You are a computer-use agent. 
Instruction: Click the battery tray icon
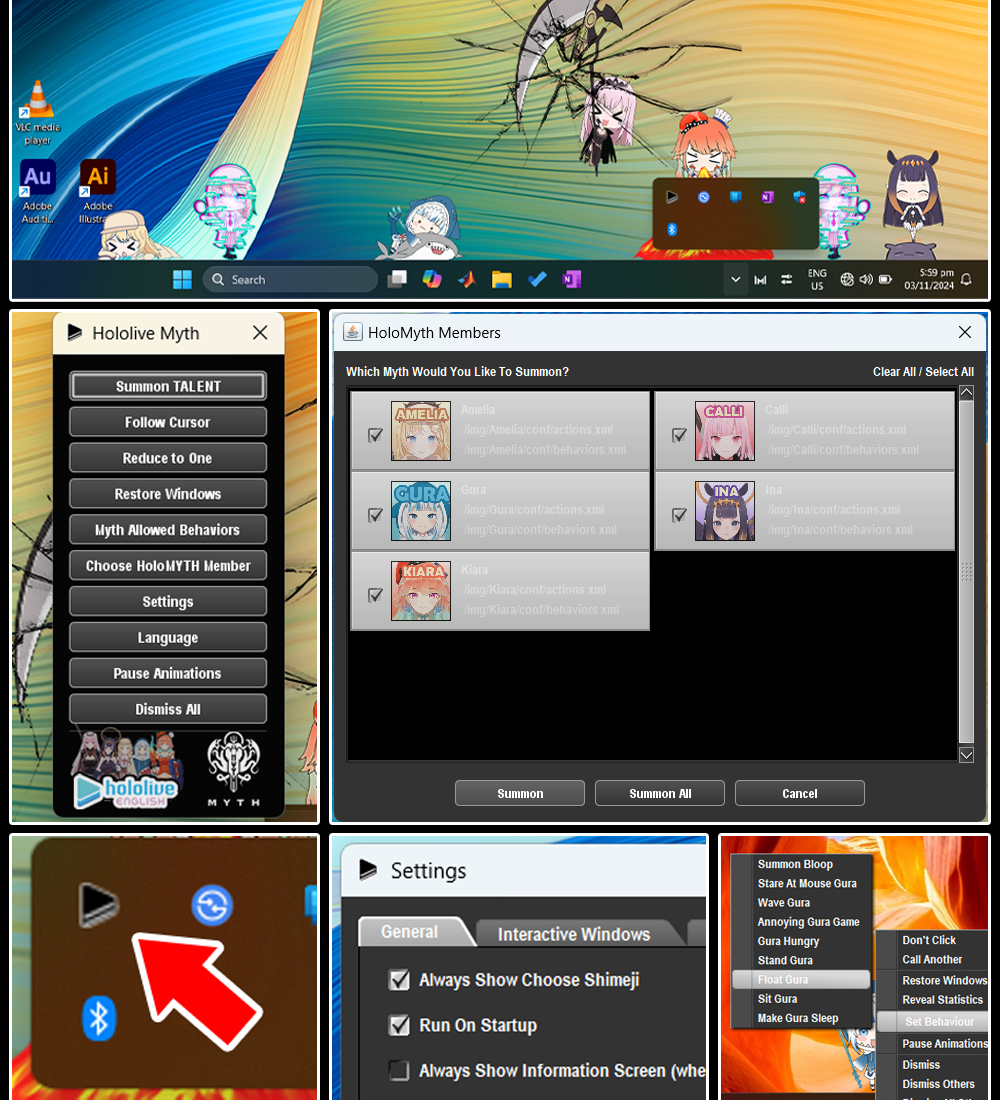[x=886, y=279]
